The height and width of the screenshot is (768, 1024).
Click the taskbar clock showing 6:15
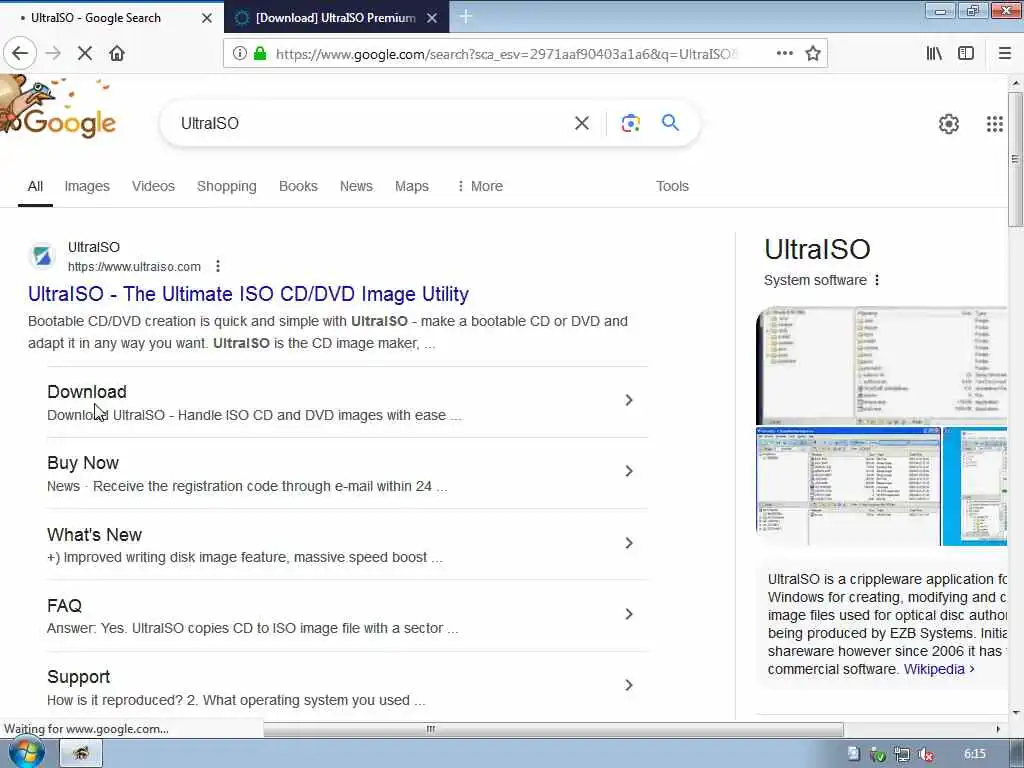(974, 754)
